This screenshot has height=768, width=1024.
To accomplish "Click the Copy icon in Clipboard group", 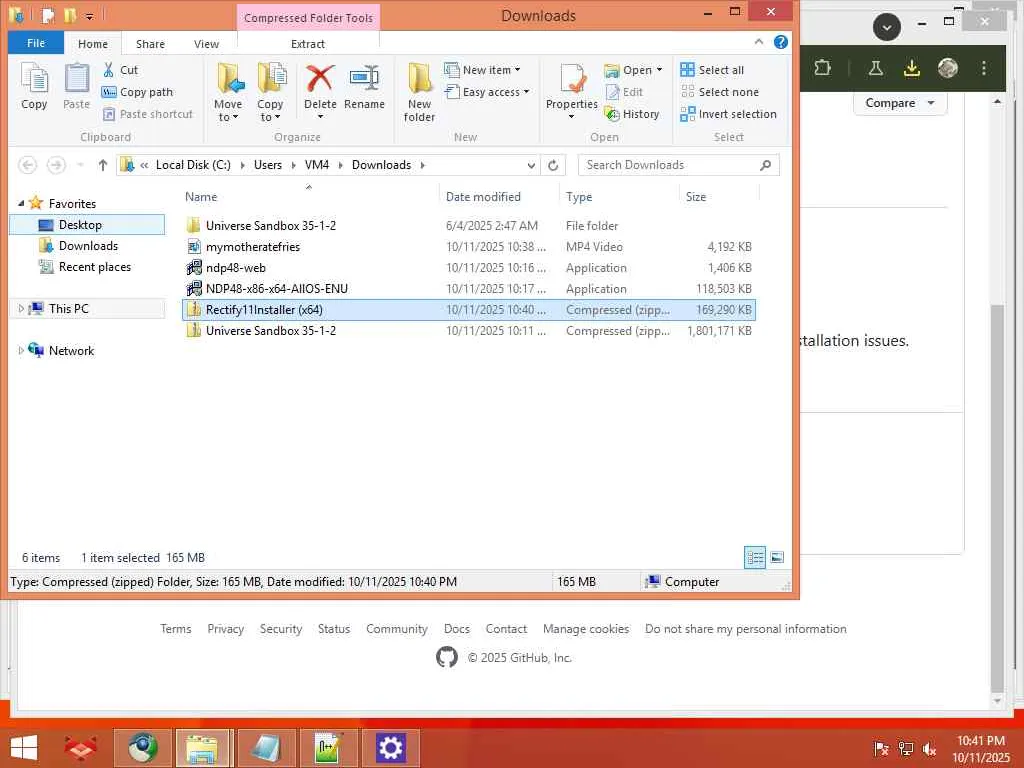I will tap(34, 86).
